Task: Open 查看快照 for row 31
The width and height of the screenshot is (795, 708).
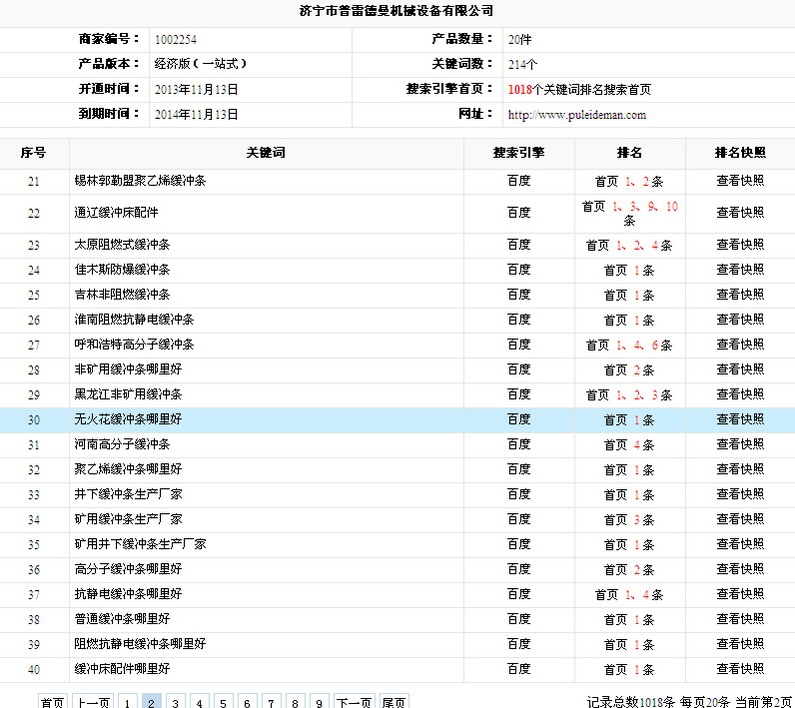Action: (740, 444)
